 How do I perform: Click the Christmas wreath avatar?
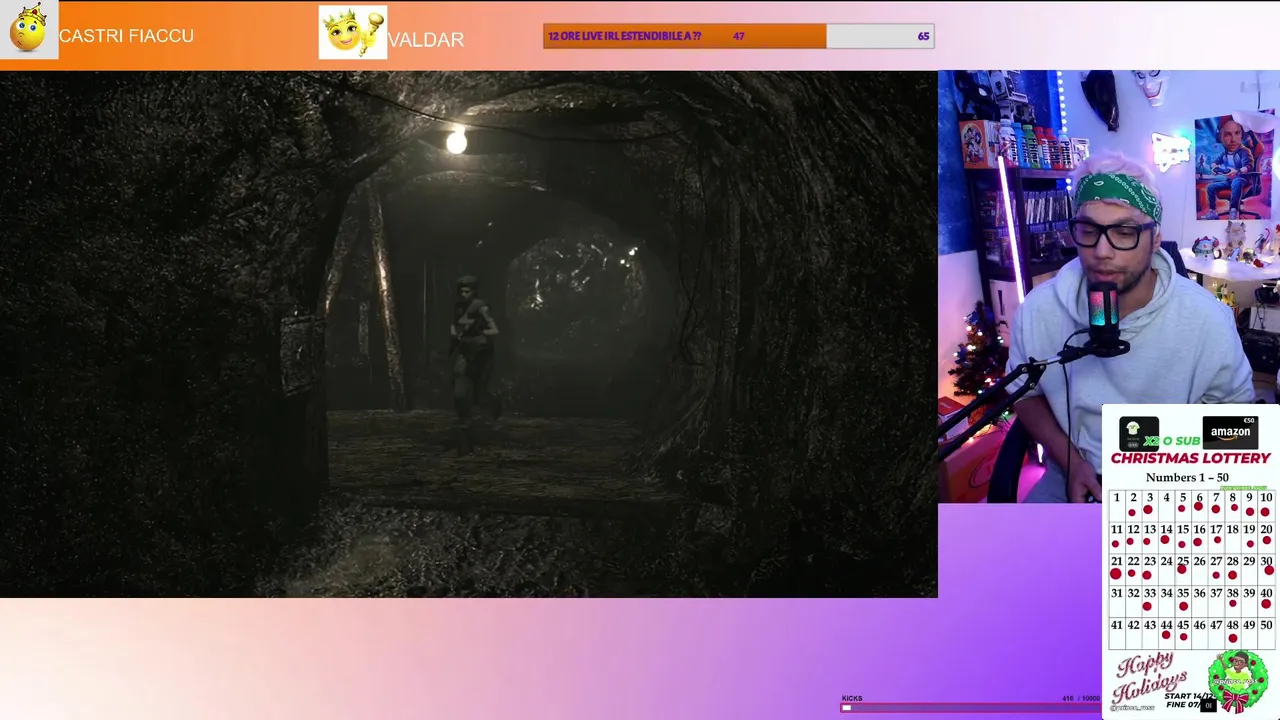[x=1237, y=680]
